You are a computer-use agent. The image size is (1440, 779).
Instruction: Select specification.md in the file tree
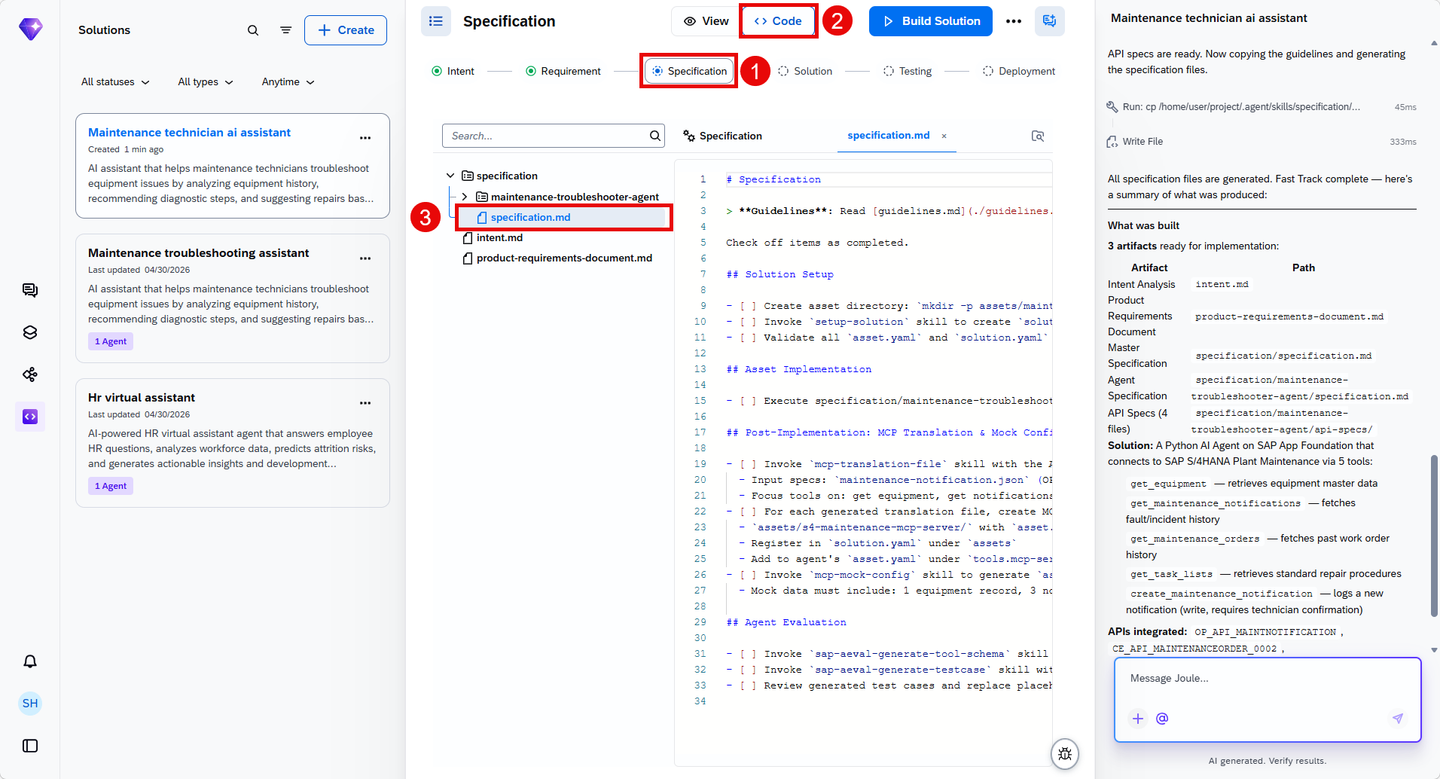564,217
